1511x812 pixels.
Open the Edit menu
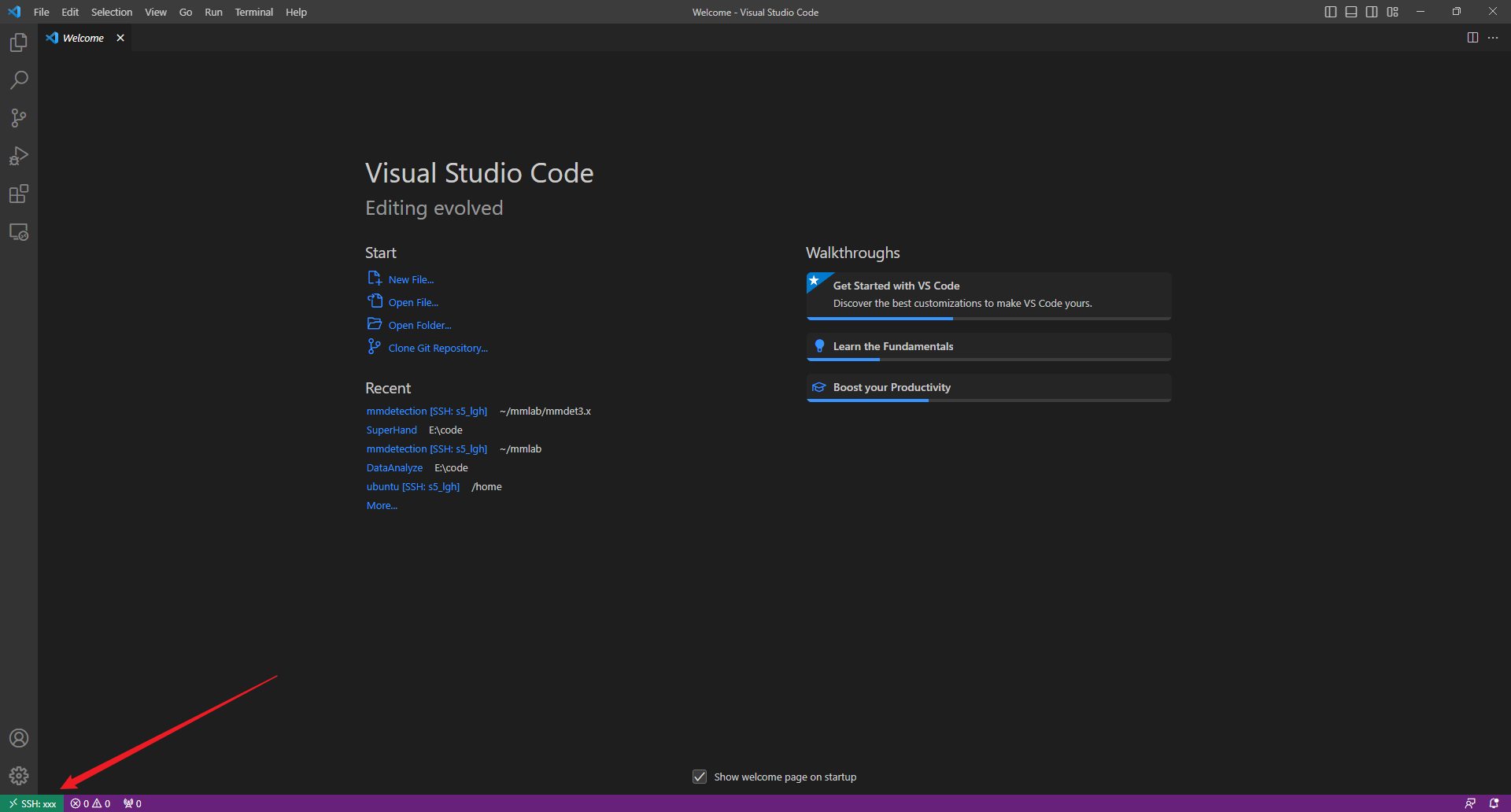70,12
